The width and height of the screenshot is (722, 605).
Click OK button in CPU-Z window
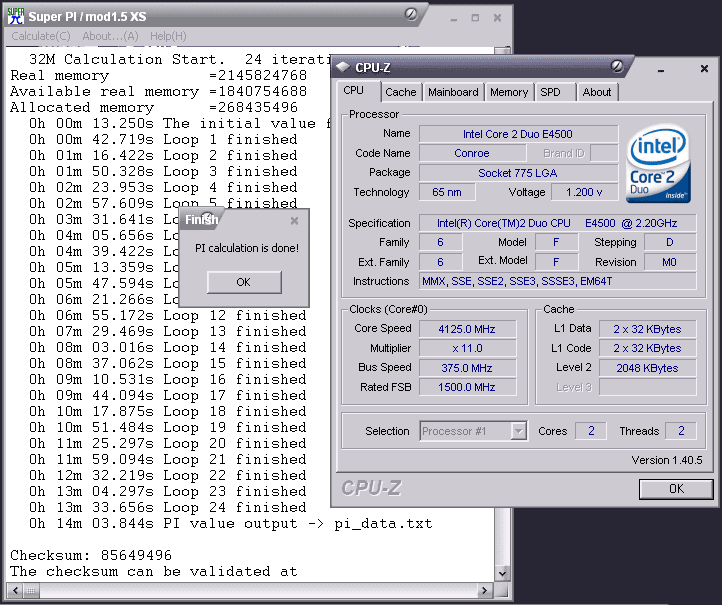676,489
